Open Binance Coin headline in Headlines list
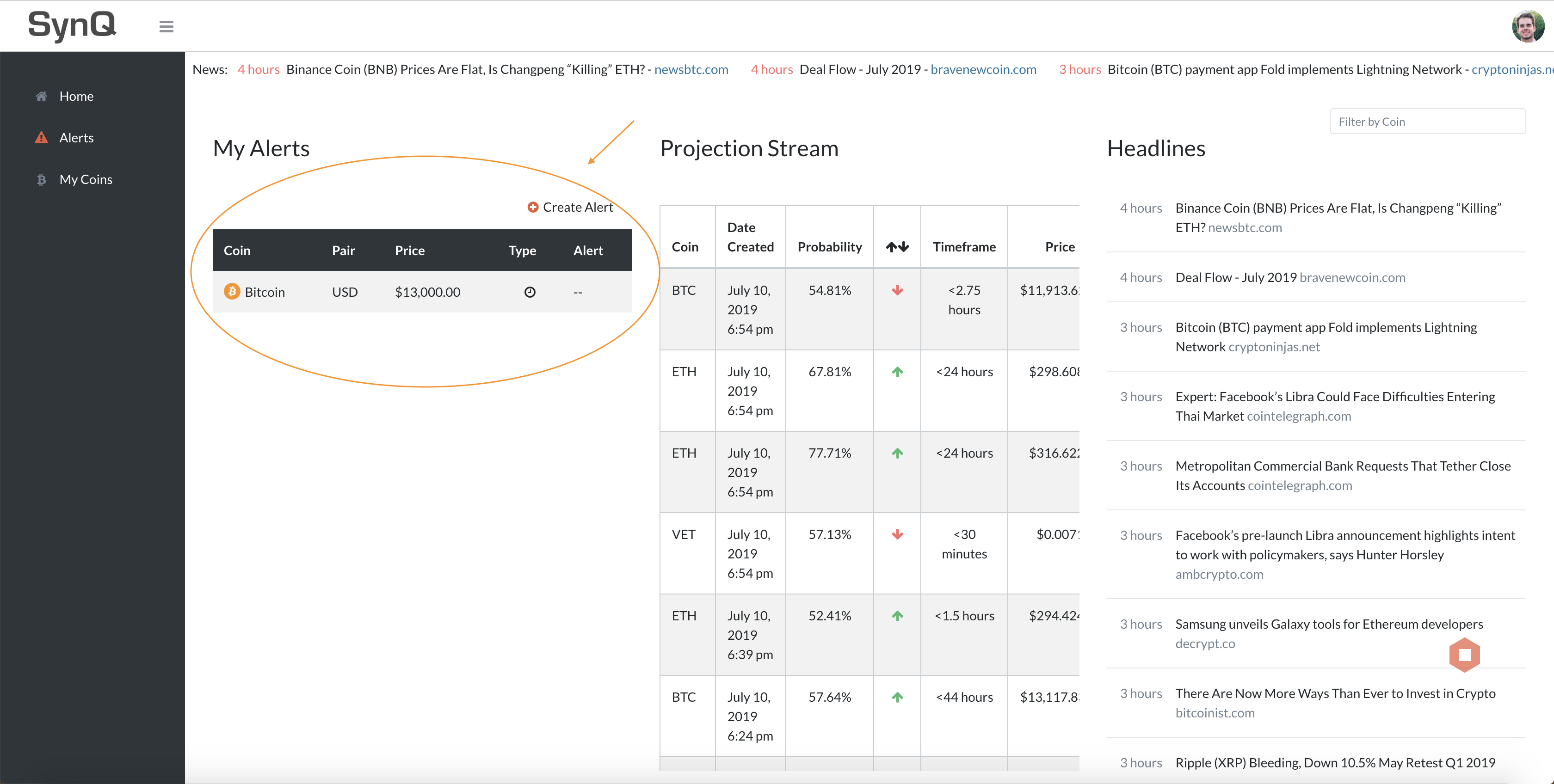The height and width of the screenshot is (784, 1554). [x=1338, y=218]
